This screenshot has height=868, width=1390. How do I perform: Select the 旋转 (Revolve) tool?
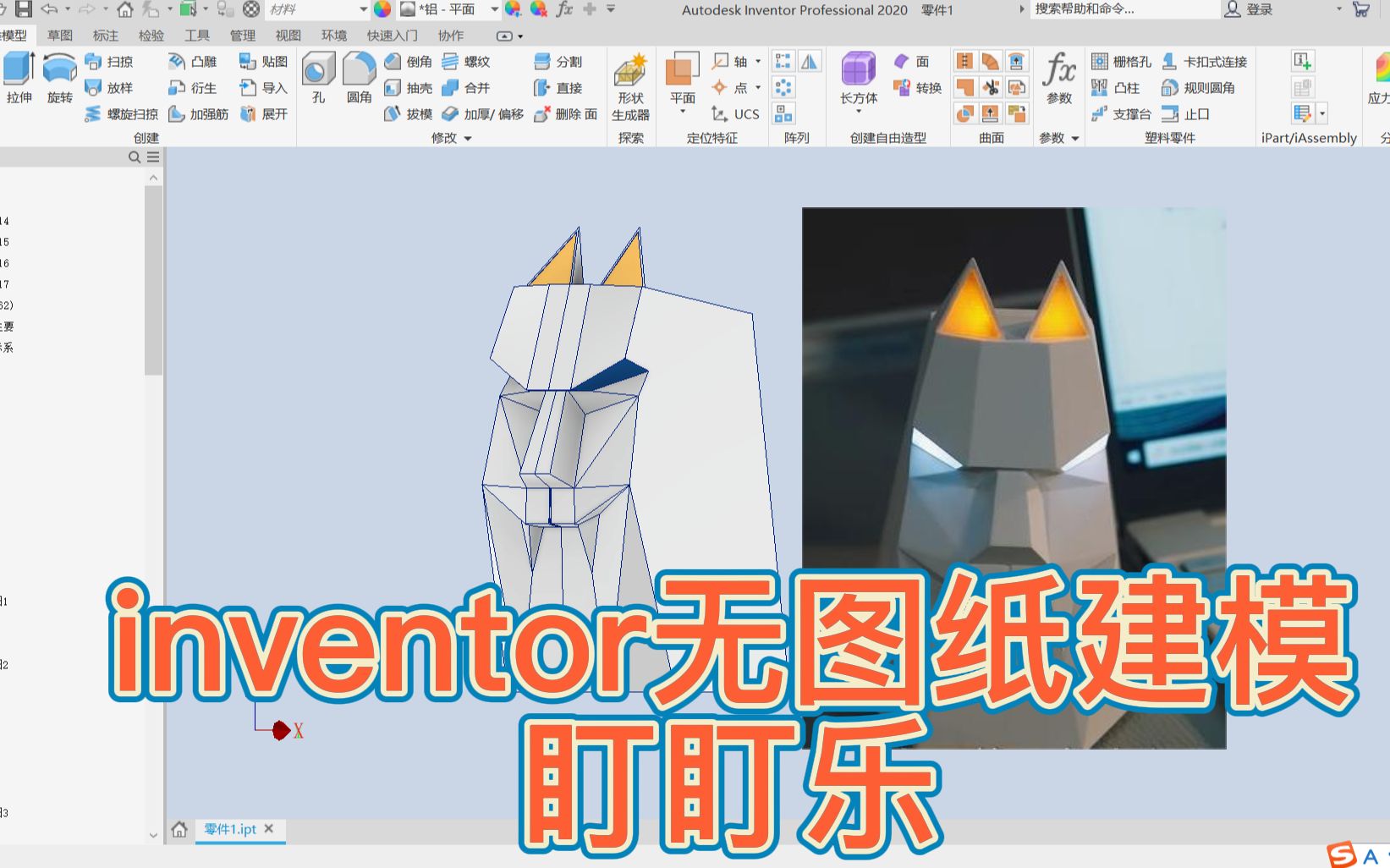coord(59,77)
